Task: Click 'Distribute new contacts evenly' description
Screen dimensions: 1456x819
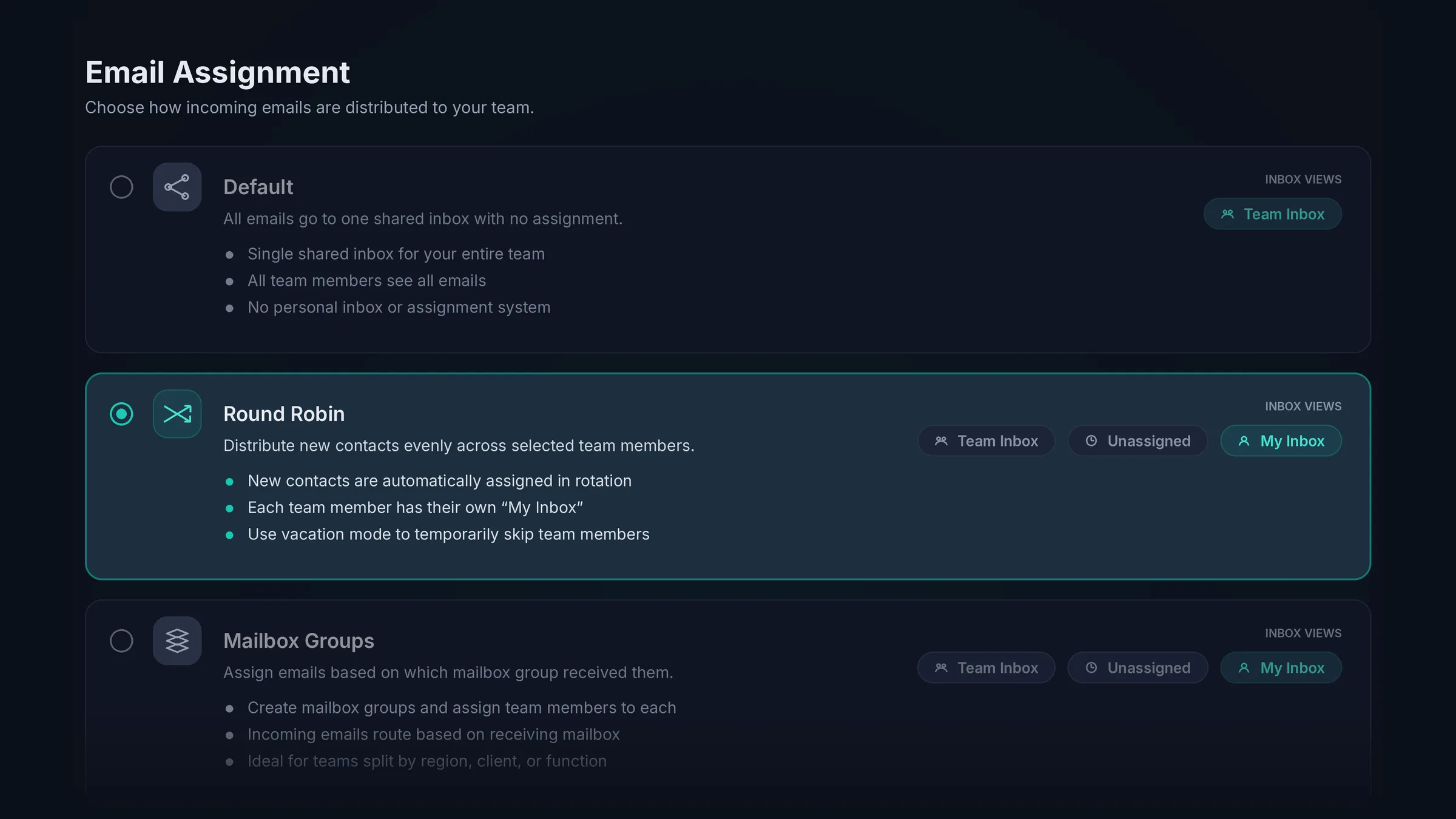Action: pos(459,446)
